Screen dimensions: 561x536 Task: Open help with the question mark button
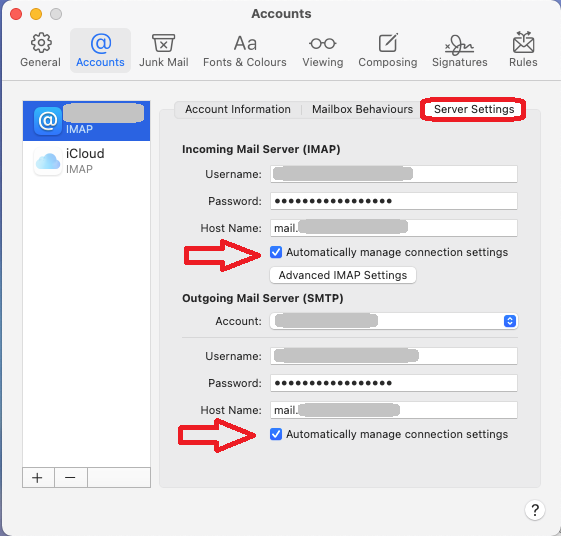535,510
